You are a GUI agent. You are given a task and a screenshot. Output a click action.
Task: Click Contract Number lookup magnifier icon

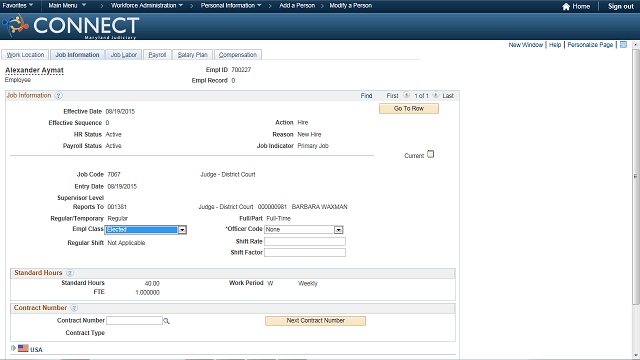click(x=167, y=321)
